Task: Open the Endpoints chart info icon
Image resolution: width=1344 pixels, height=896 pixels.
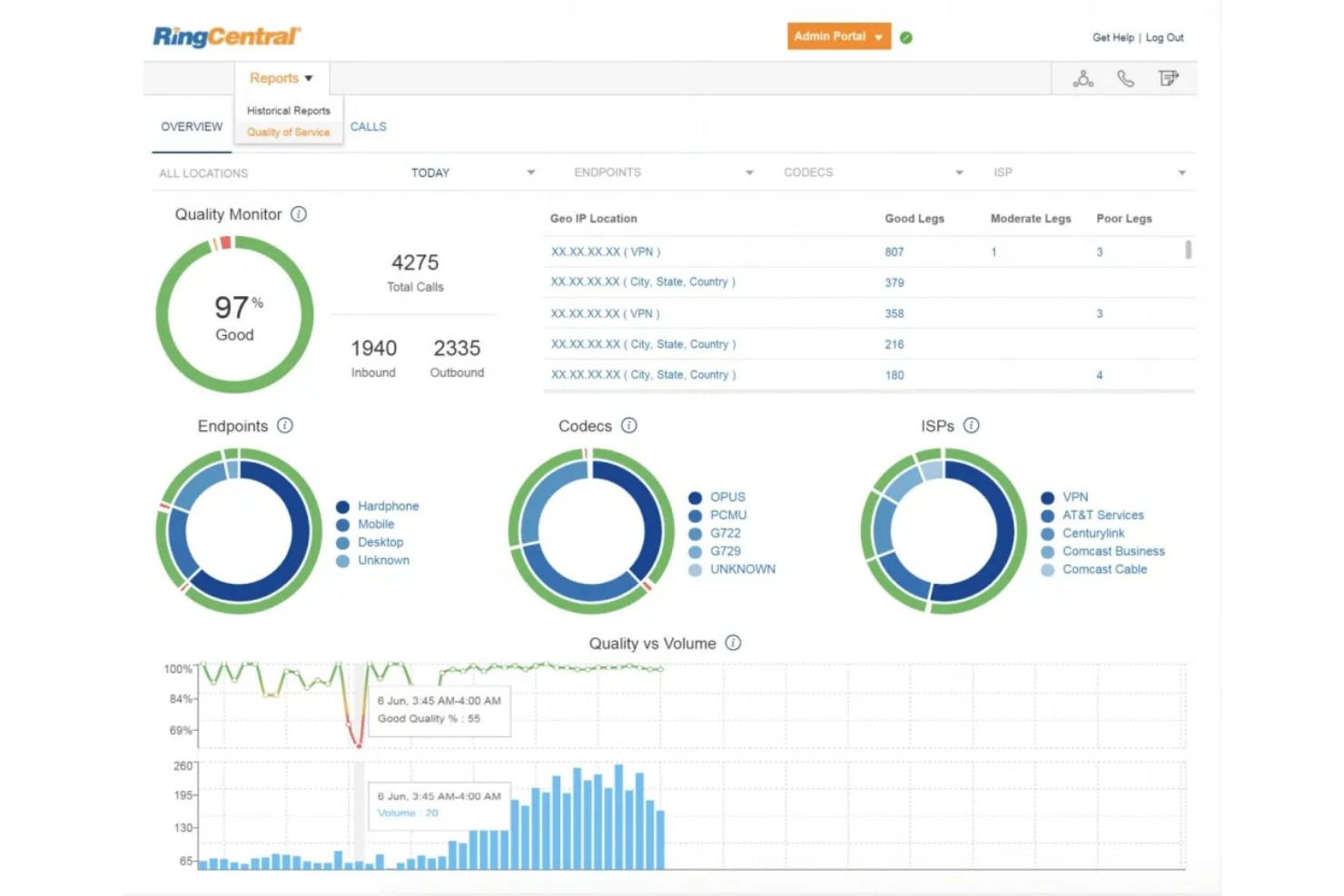Action: [285, 426]
